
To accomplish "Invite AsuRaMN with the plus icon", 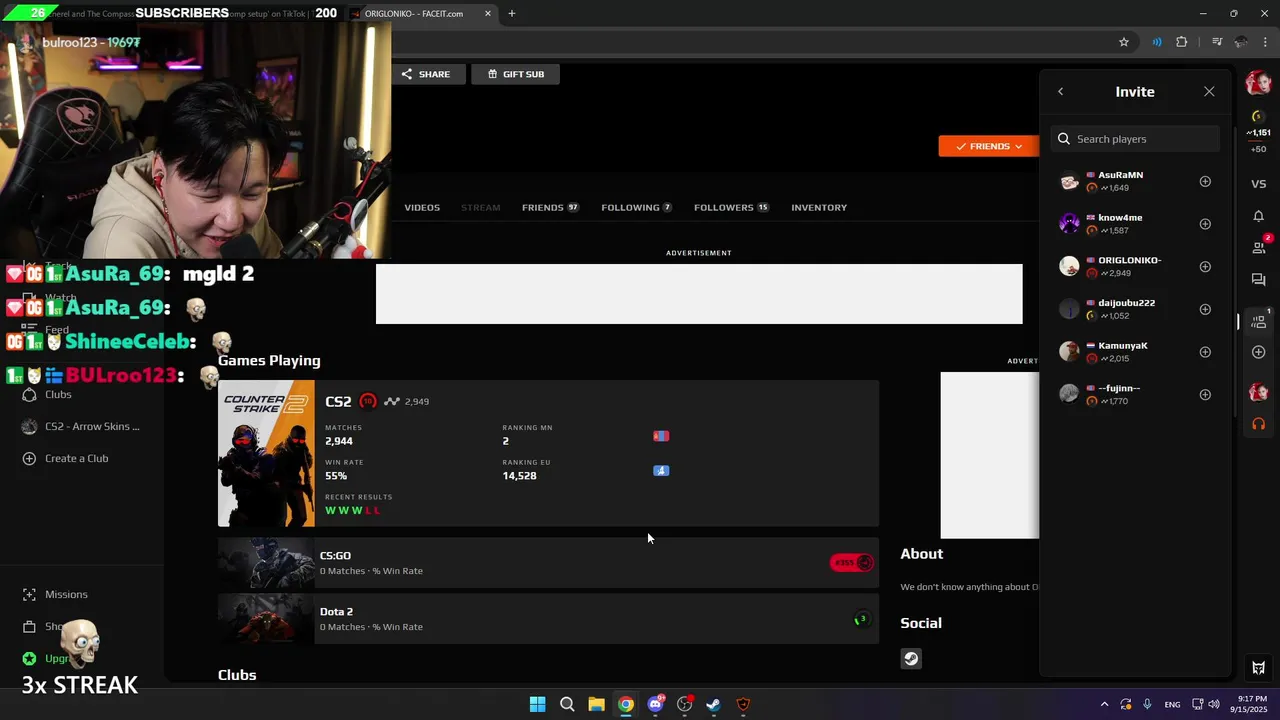I will (x=1205, y=181).
